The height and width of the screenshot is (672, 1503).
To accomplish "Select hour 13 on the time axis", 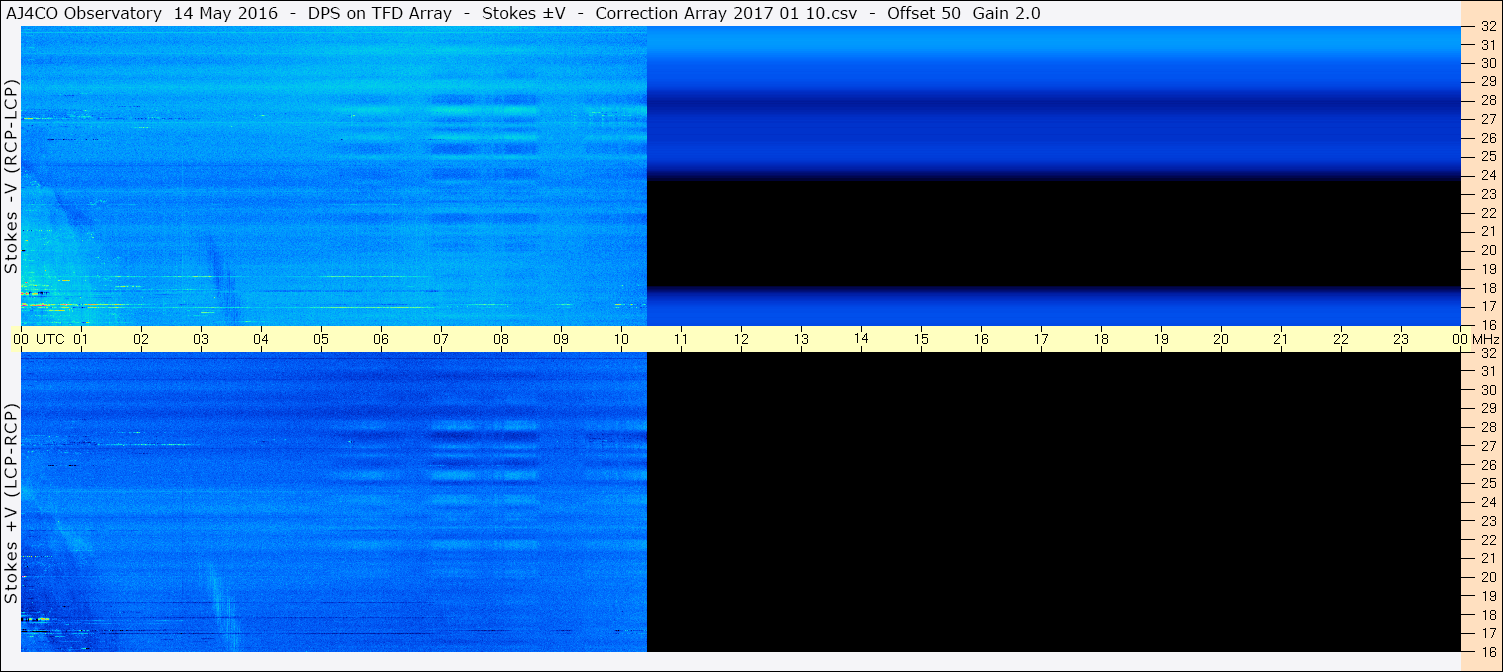I will [x=801, y=339].
